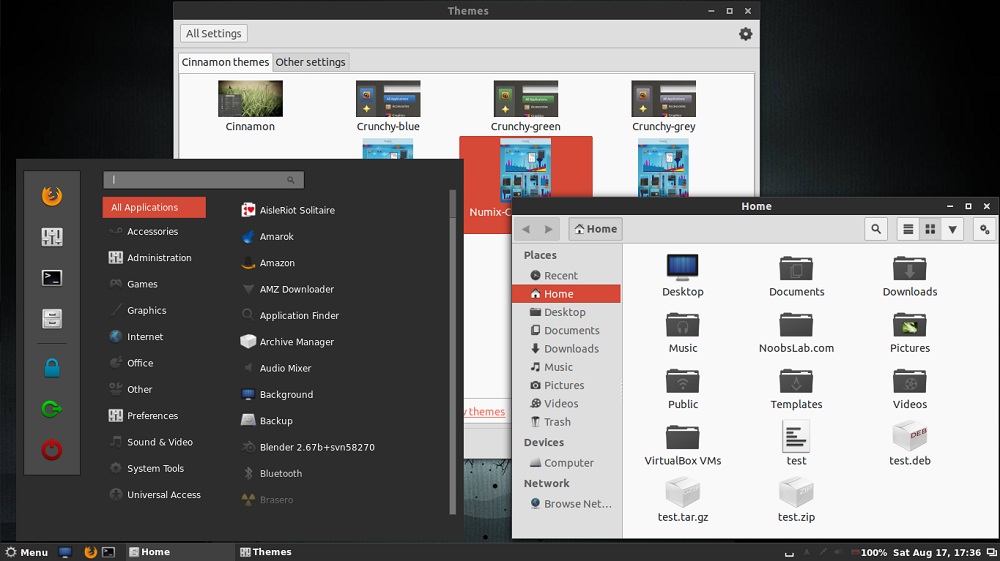Click settings gear in Themes window
Viewport: 1000px width, 561px height.
pos(745,34)
